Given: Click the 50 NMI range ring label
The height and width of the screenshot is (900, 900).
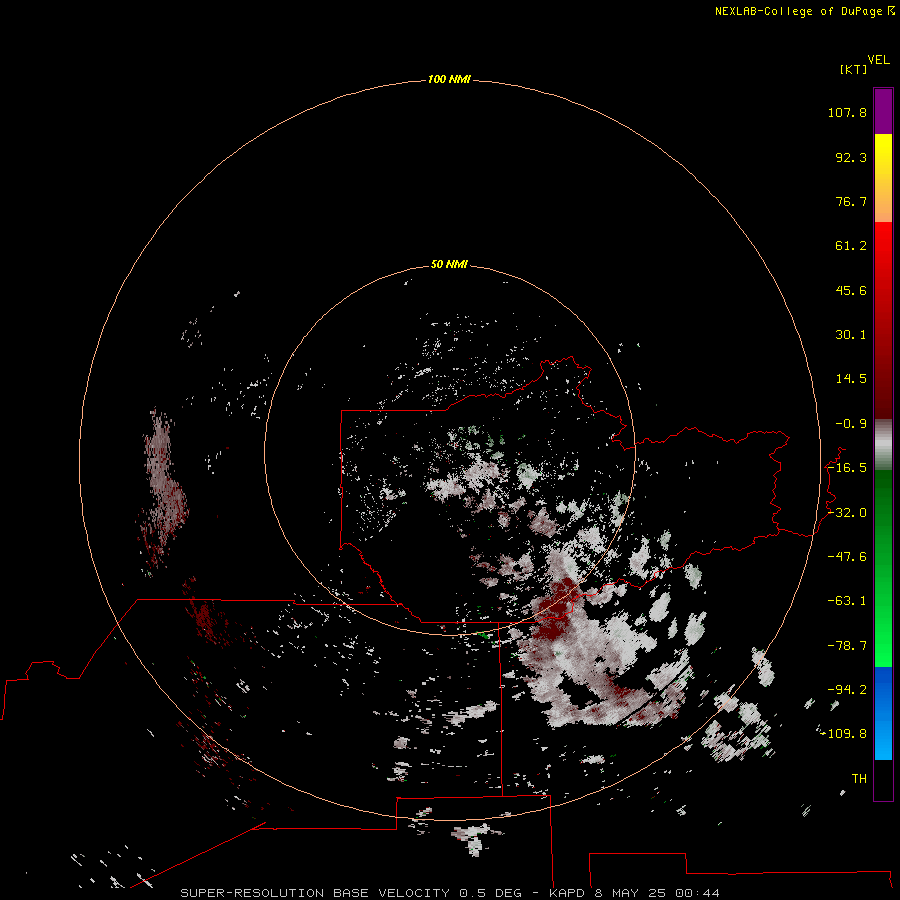Looking at the screenshot, I should pyautogui.click(x=449, y=264).
